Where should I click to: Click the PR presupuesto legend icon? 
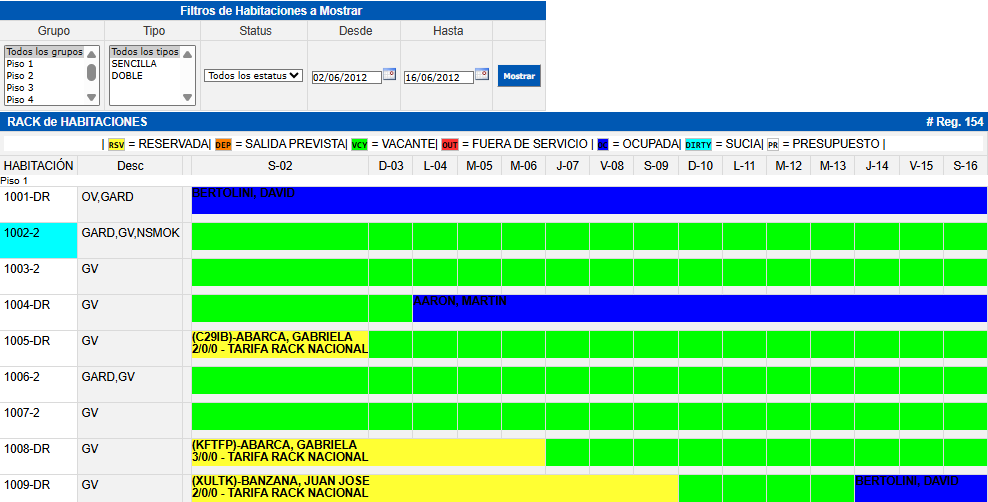pyautogui.click(x=773, y=144)
